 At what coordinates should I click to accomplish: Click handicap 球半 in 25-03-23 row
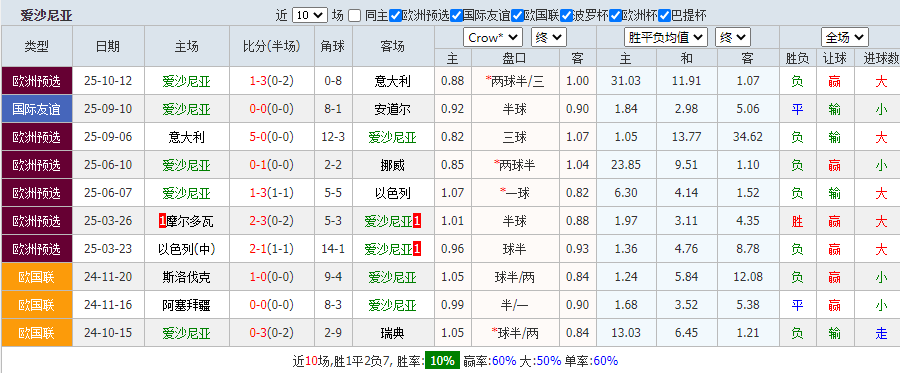(x=514, y=250)
